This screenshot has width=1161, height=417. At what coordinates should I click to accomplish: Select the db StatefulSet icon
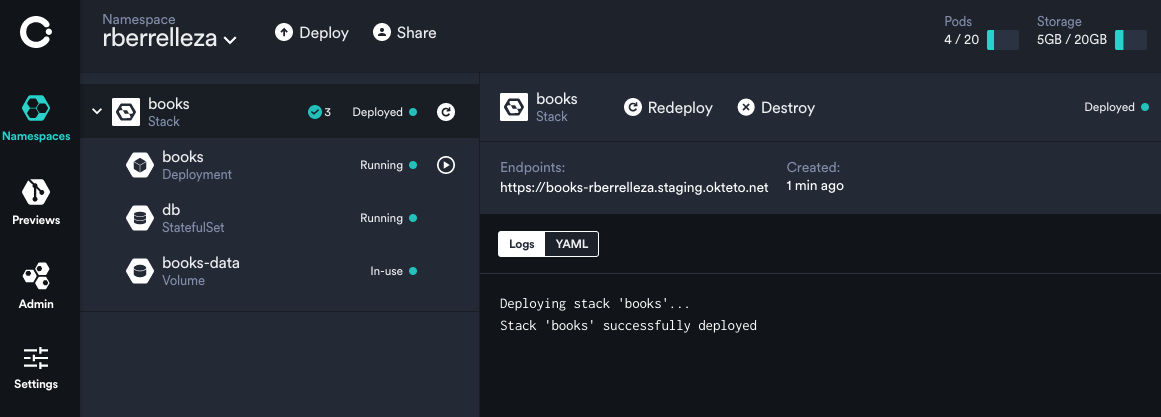pos(139,218)
